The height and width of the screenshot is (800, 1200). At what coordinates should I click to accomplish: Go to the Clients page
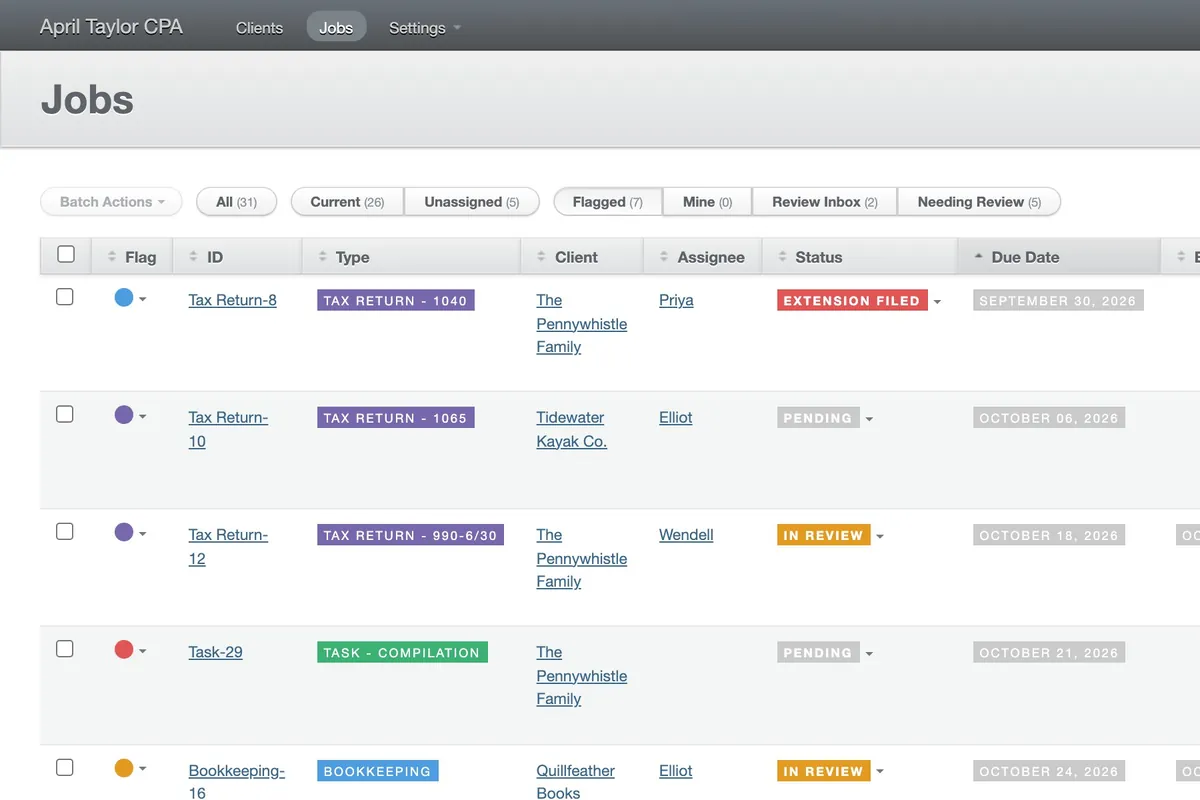coord(259,28)
